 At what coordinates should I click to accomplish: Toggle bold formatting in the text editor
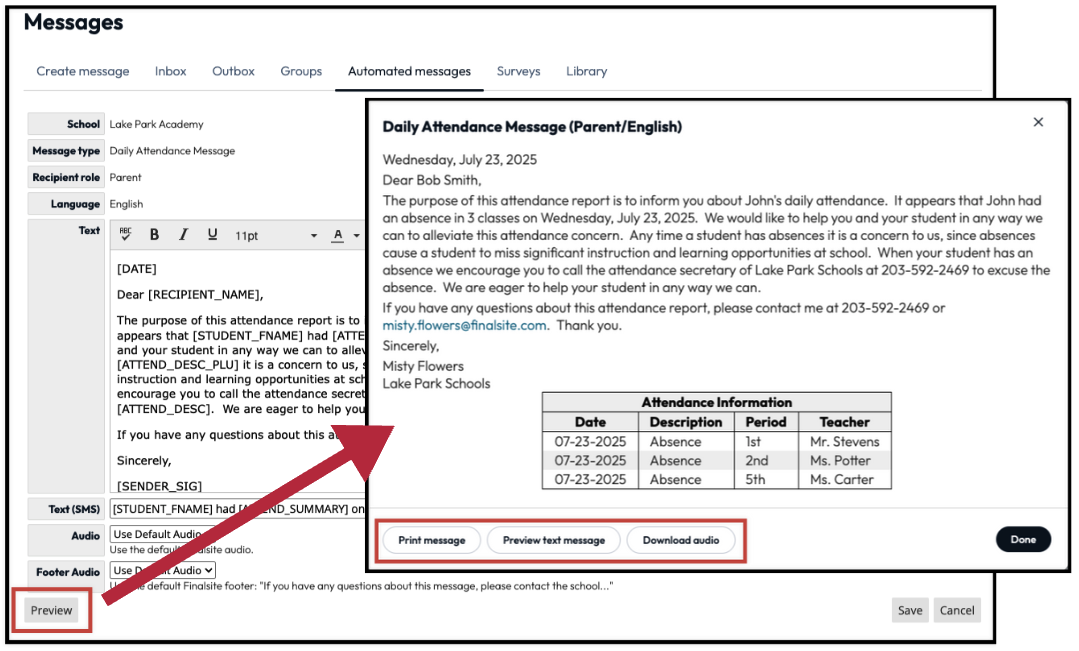click(x=154, y=235)
